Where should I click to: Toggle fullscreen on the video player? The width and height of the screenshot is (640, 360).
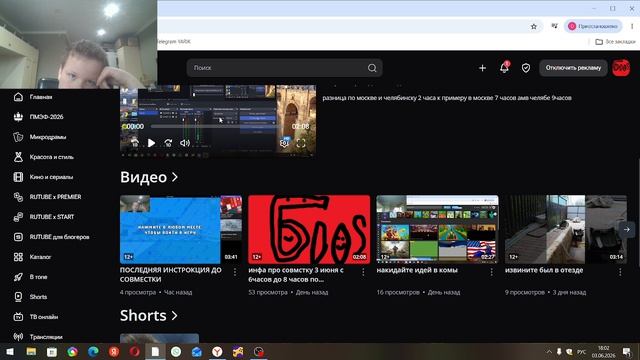click(x=301, y=143)
